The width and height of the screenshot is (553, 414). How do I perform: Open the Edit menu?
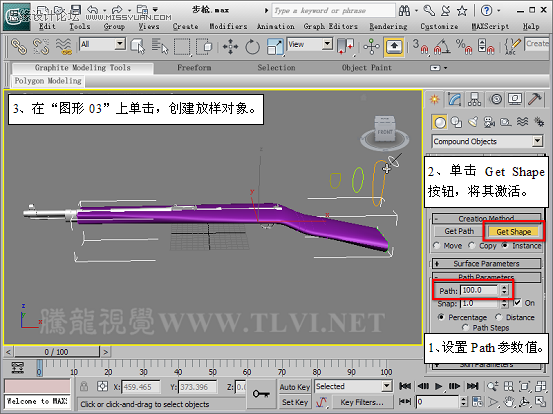click(x=47, y=26)
